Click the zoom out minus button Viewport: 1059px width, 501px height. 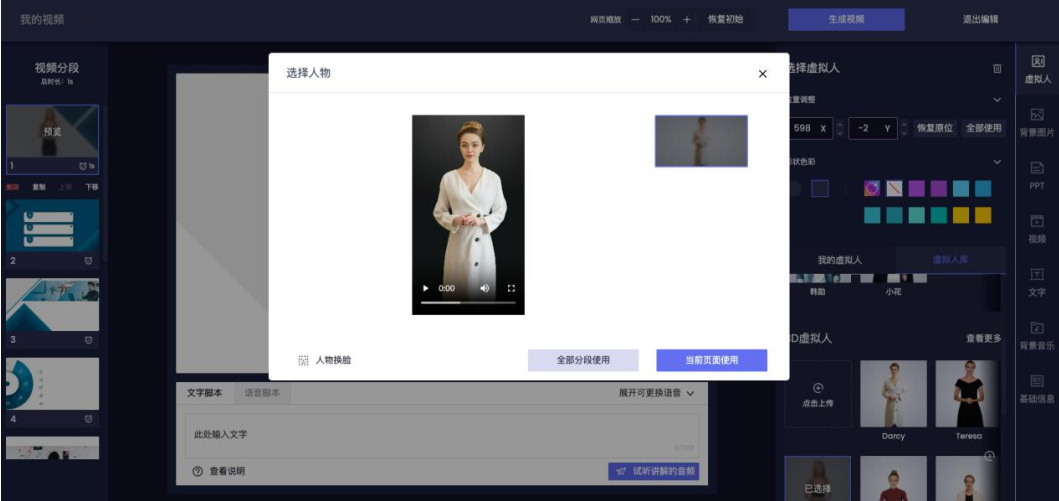click(x=635, y=20)
